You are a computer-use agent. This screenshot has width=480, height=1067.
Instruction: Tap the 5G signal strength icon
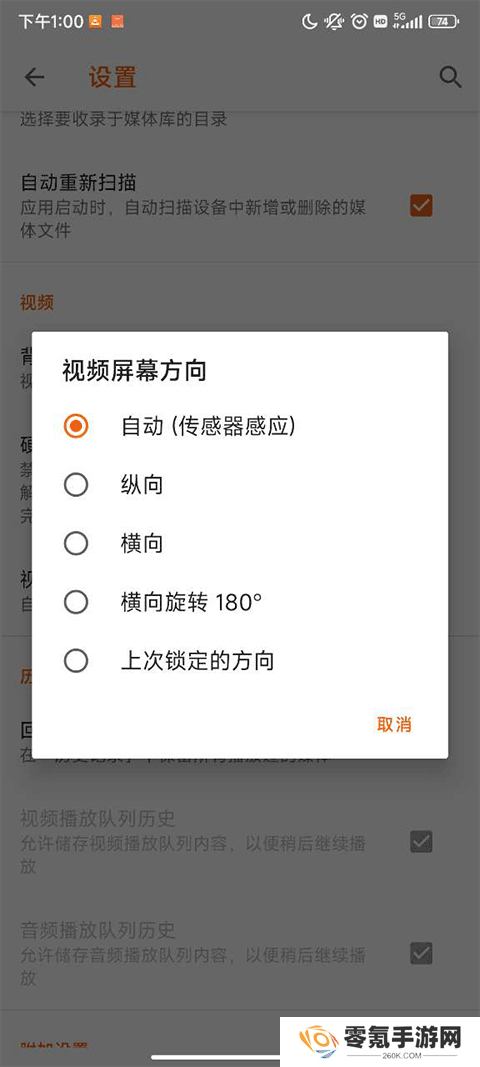tap(407, 21)
